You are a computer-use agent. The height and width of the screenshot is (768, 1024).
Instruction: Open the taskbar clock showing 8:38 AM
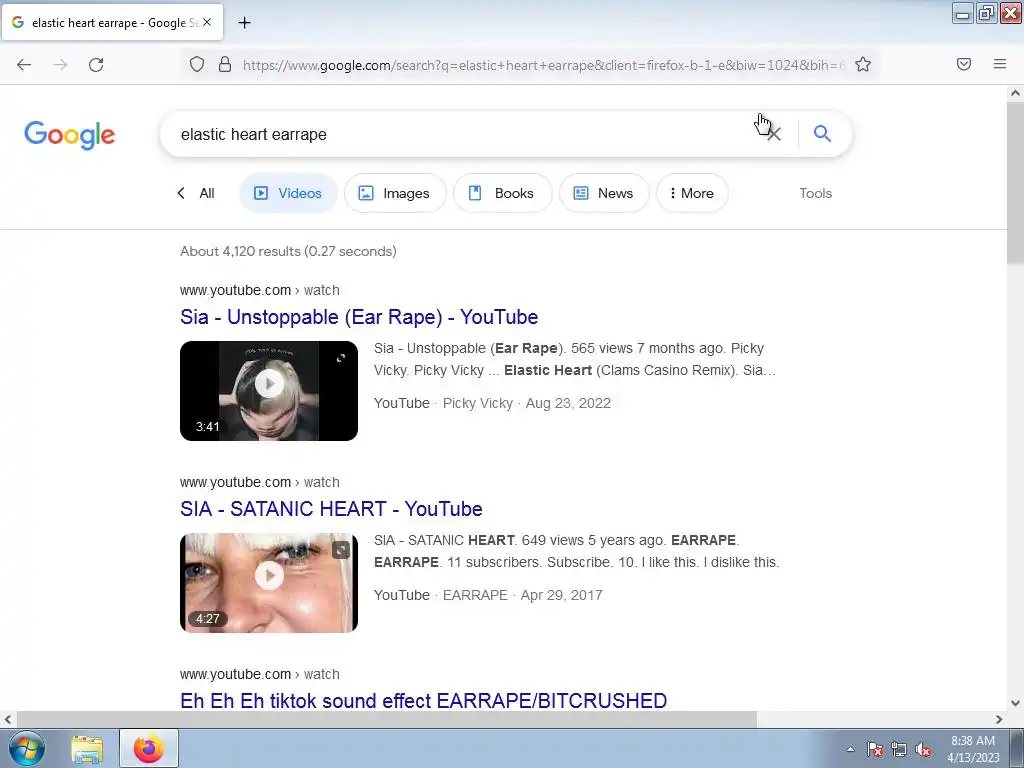pyautogui.click(x=973, y=749)
